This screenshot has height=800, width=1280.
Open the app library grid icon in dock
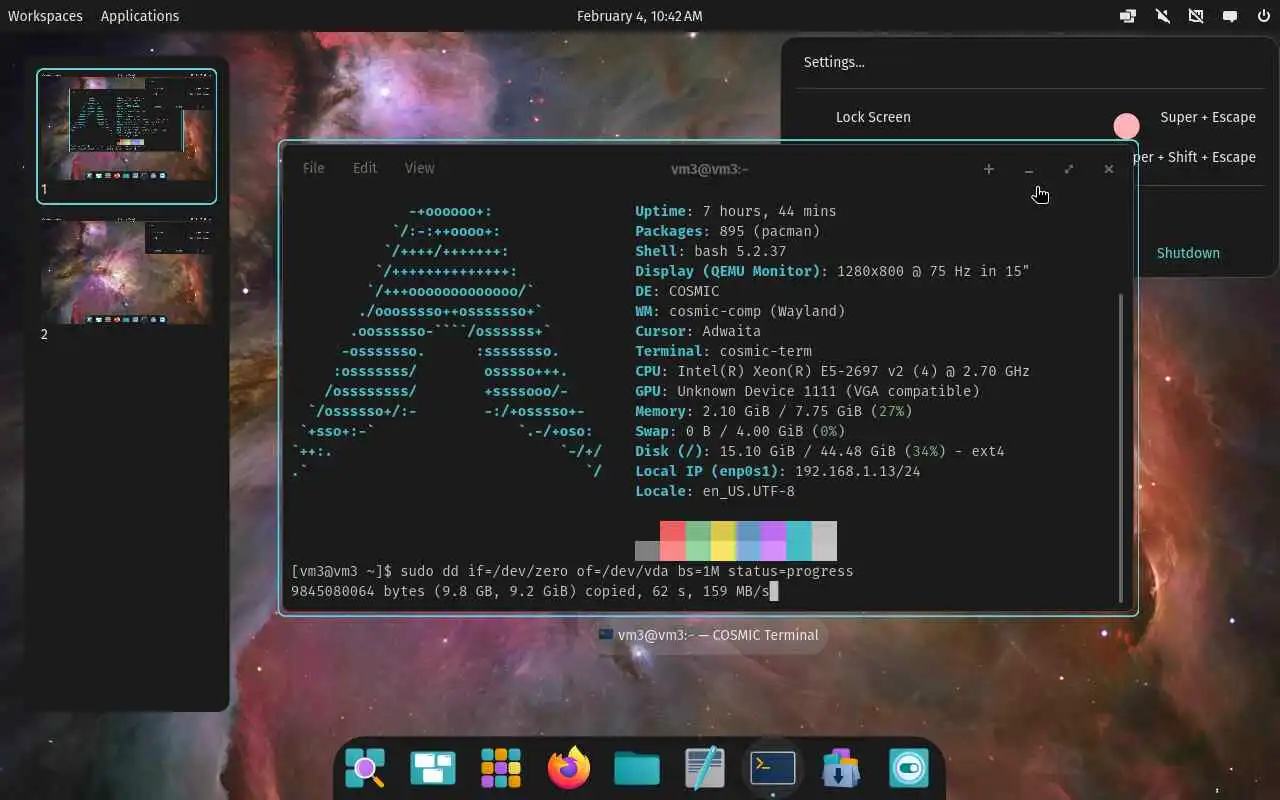[501, 769]
